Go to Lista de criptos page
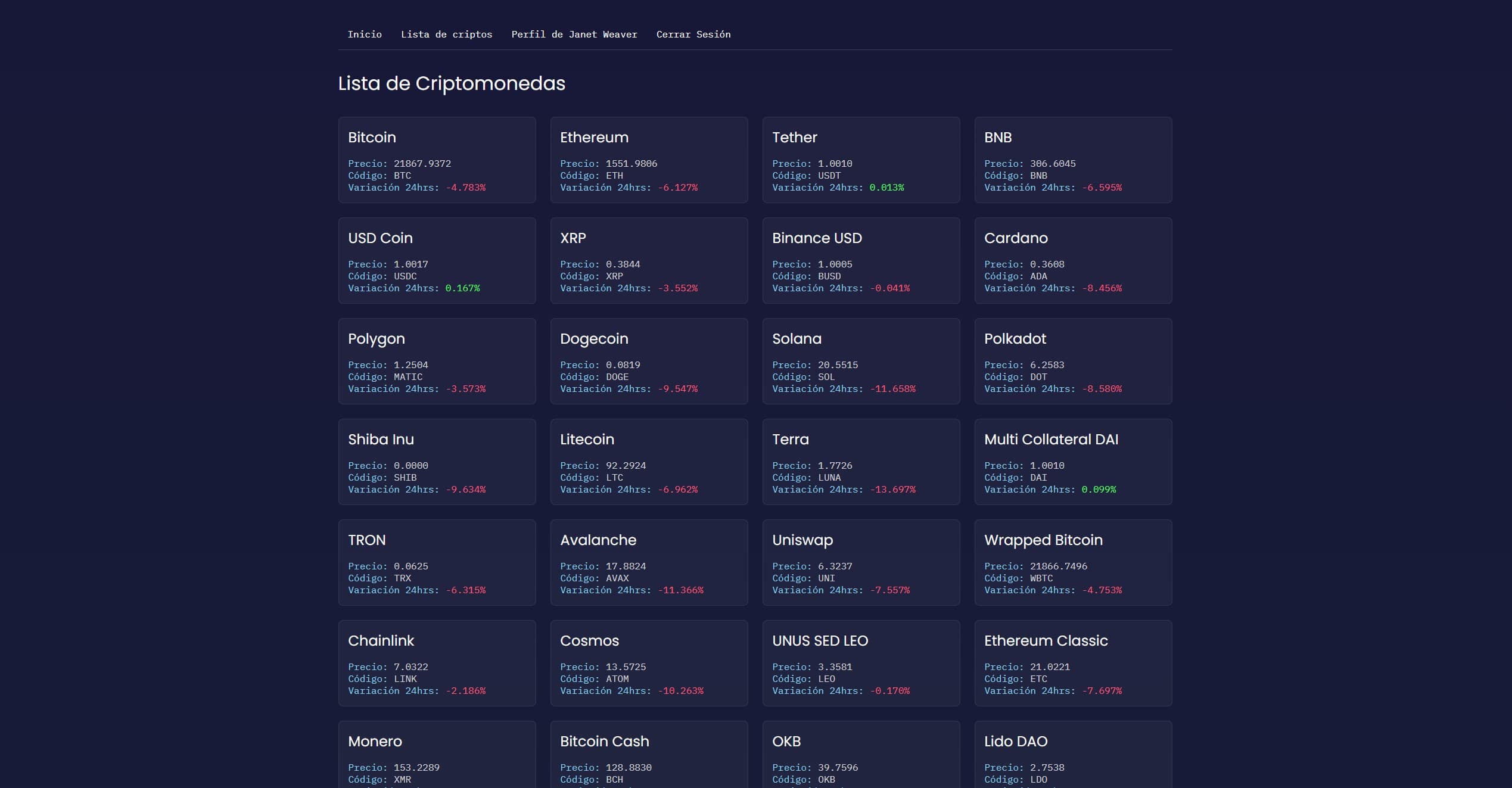 (446, 35)
